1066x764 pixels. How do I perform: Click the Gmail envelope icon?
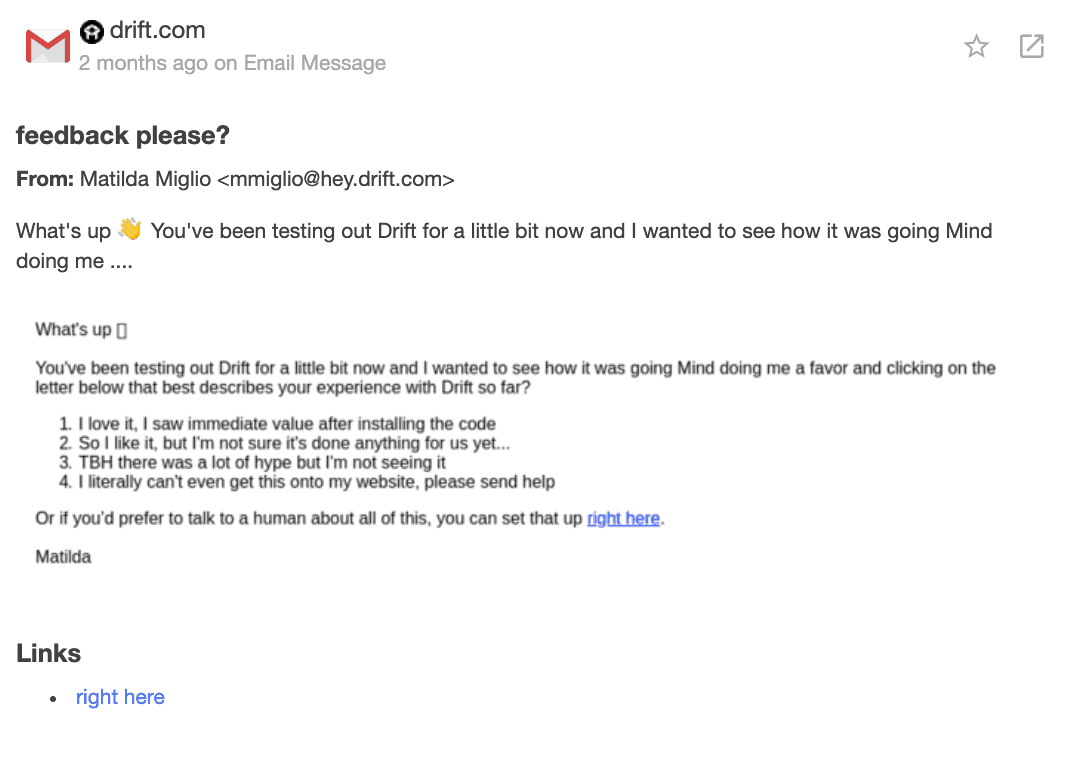(x=48, y=47)
